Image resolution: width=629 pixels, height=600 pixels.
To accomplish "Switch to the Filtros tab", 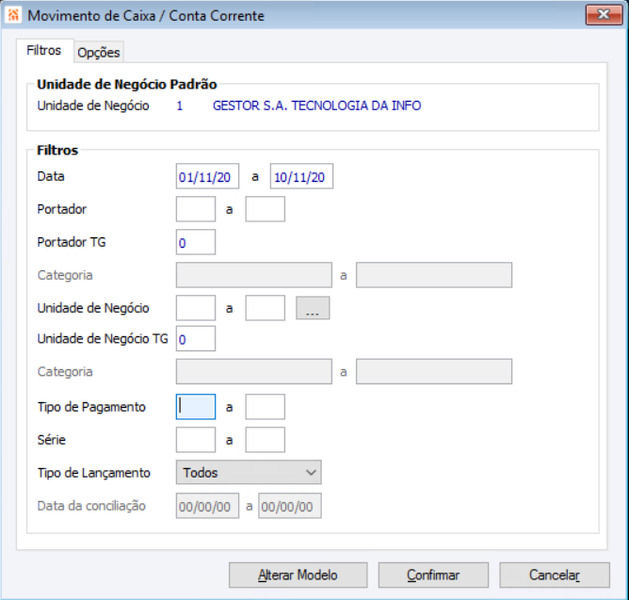I will click(x=44, y=51).
